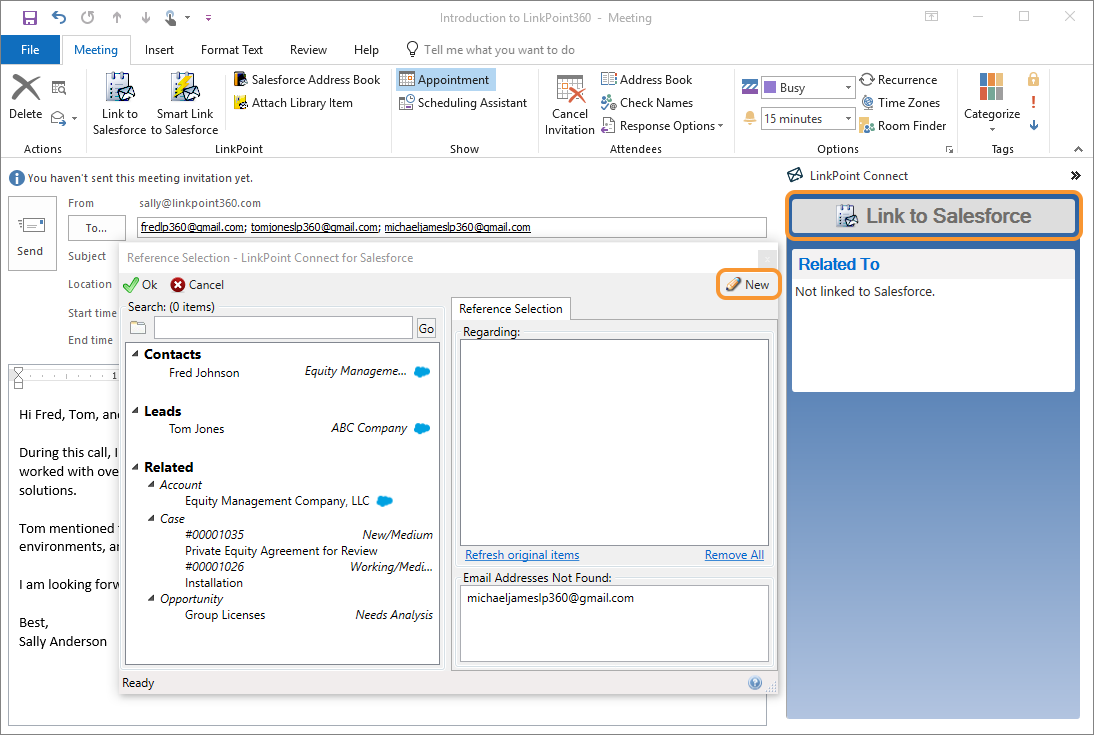
Task: Click the large Link to Salesforce panel button
Action: pos(934,216)
